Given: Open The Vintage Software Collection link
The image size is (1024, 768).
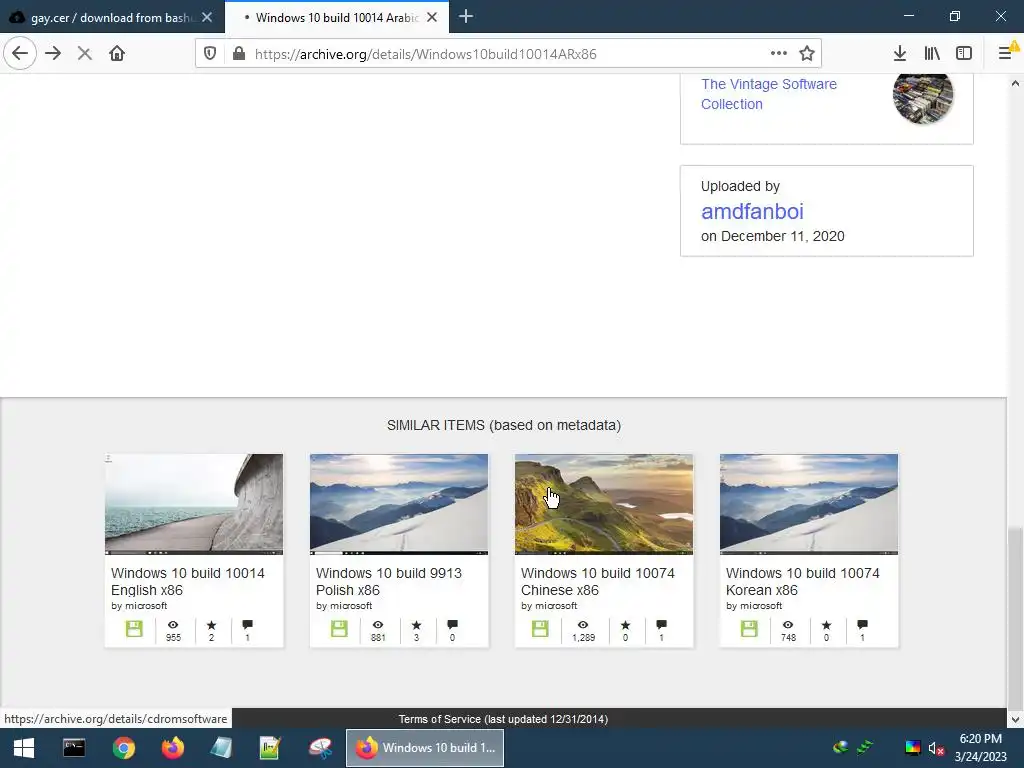Looking at the screenshot, I should click(769, 94).
